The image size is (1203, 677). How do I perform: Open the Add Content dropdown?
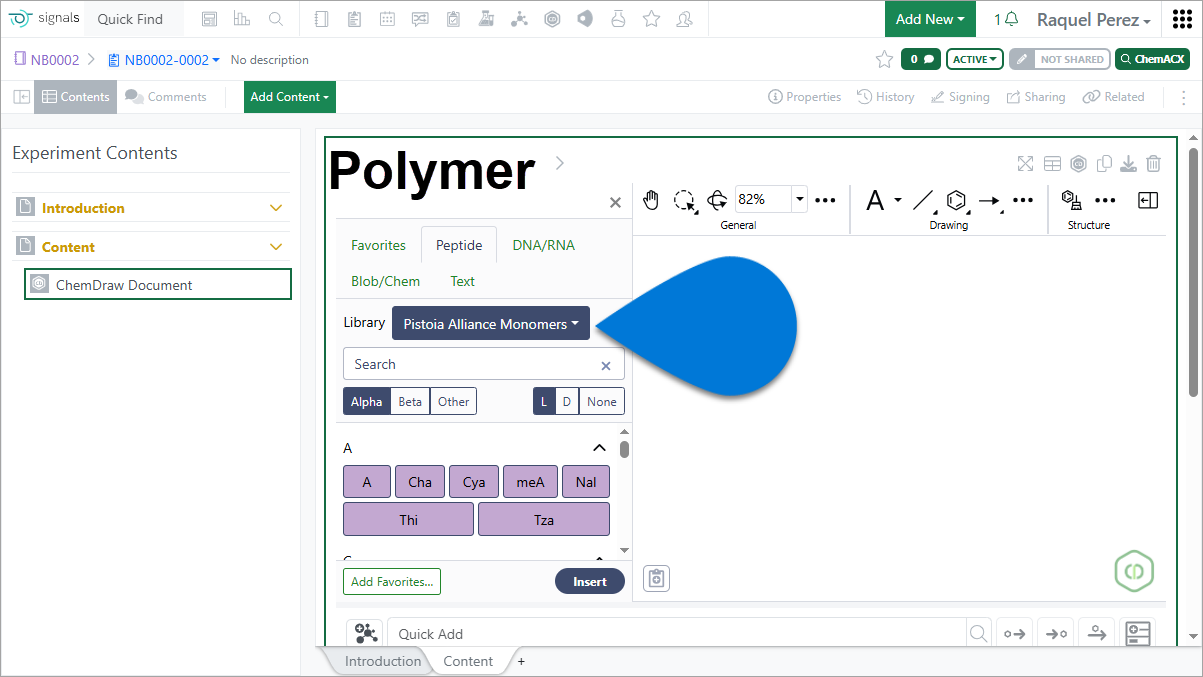pos(290,97)
